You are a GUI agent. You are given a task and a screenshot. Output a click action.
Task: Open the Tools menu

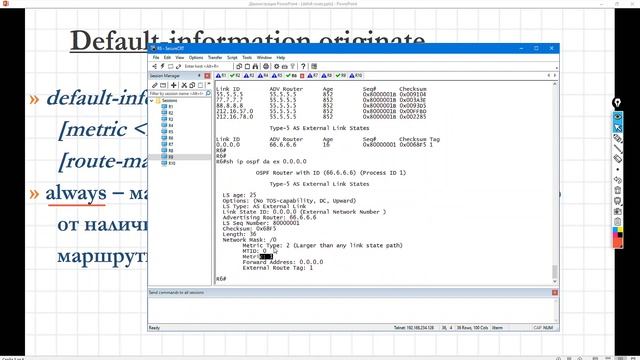pyautogui.click(x=247, y=58)
